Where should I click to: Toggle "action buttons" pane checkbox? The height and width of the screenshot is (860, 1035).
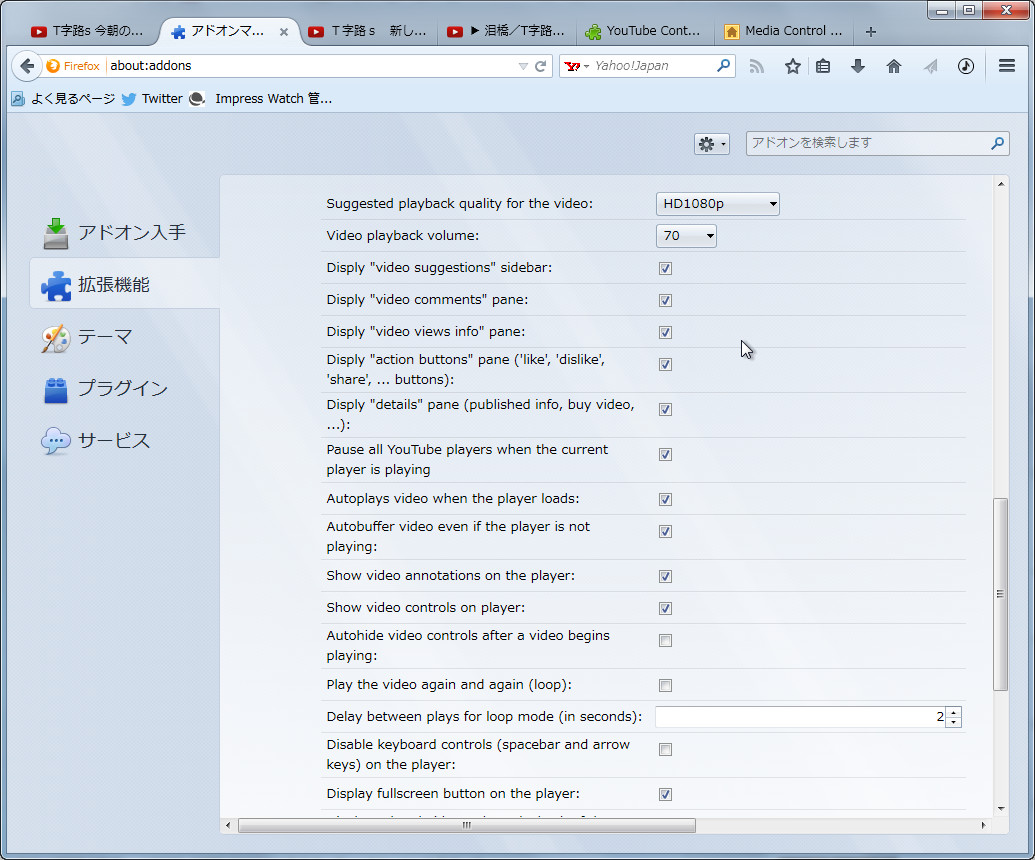[x=665, y=364]
